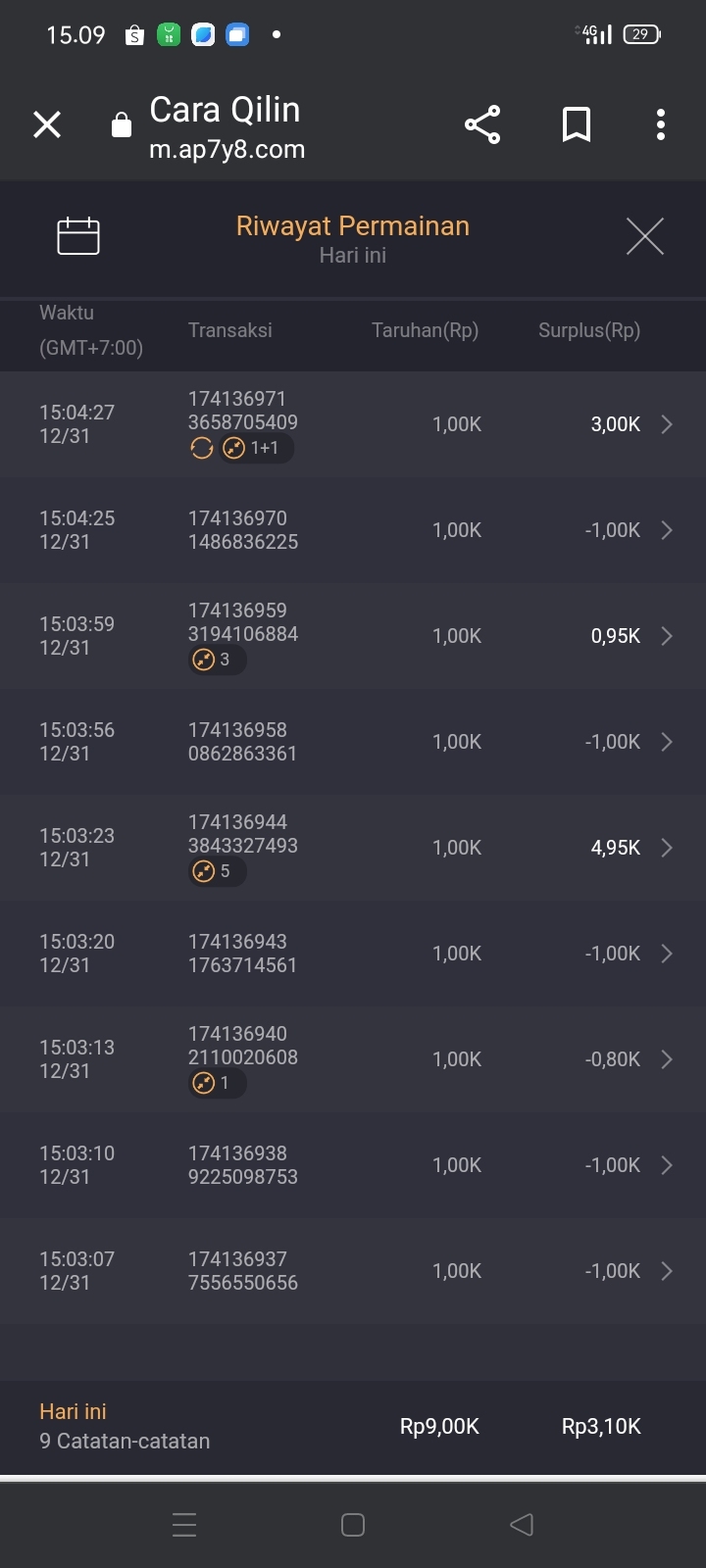Open the calendar date picker icon

pos(78,235)
